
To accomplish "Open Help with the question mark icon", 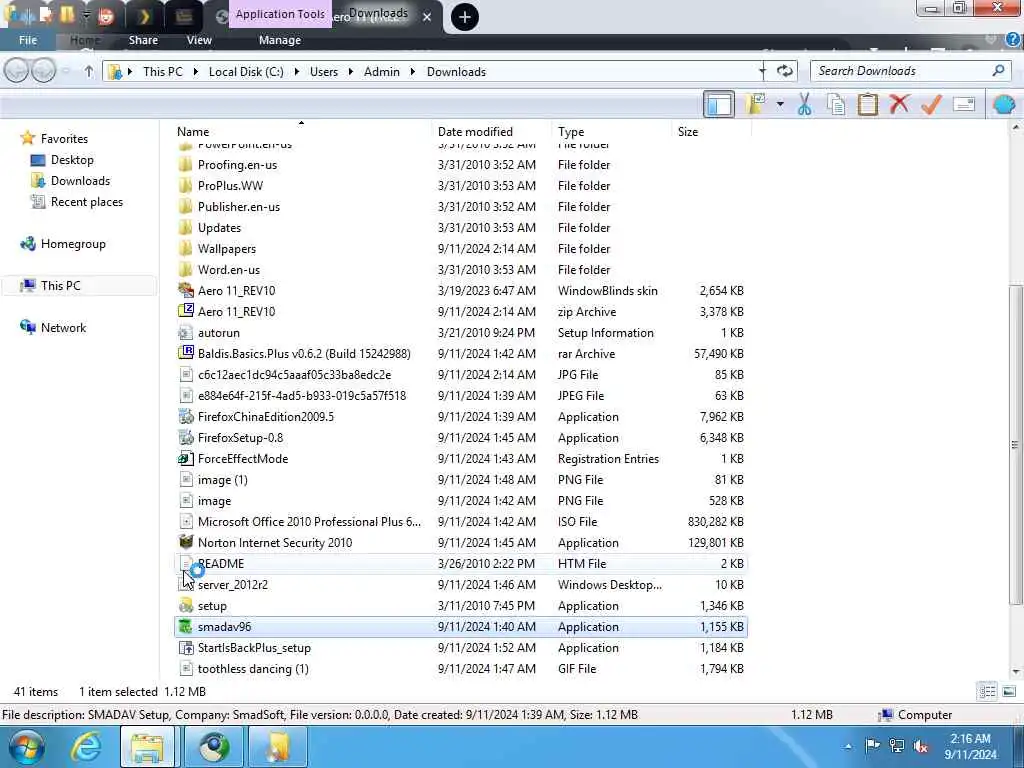I will (x=1014, y=40).
